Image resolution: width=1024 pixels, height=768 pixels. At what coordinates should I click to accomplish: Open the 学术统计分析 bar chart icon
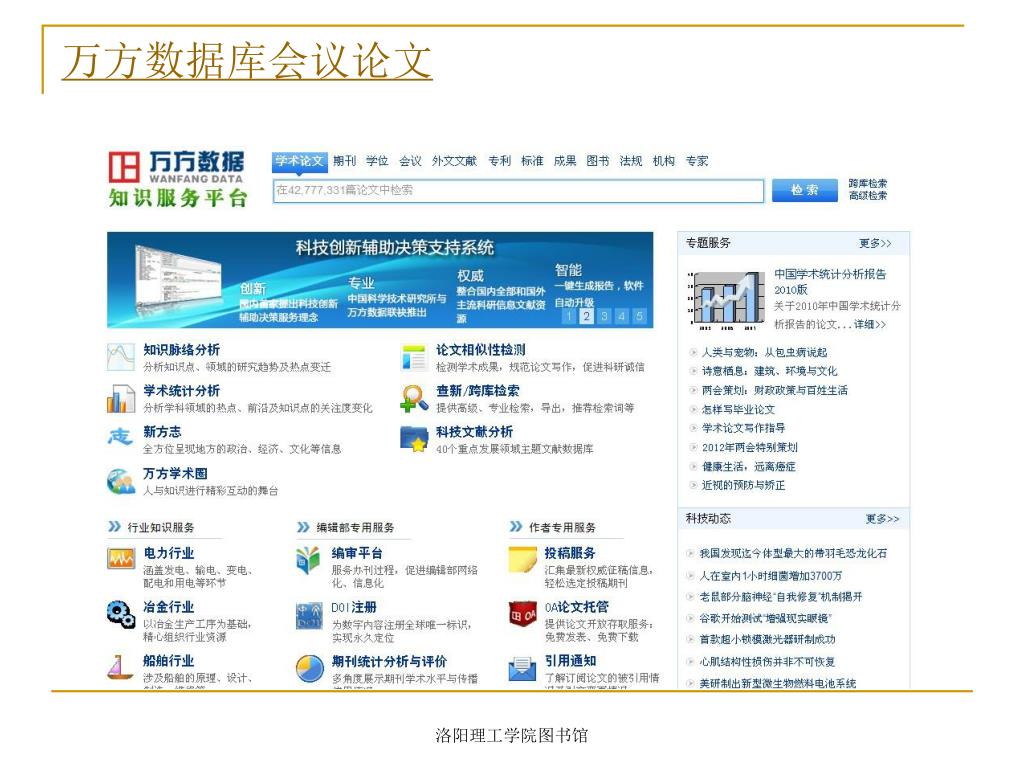click(x=120, y=398)
